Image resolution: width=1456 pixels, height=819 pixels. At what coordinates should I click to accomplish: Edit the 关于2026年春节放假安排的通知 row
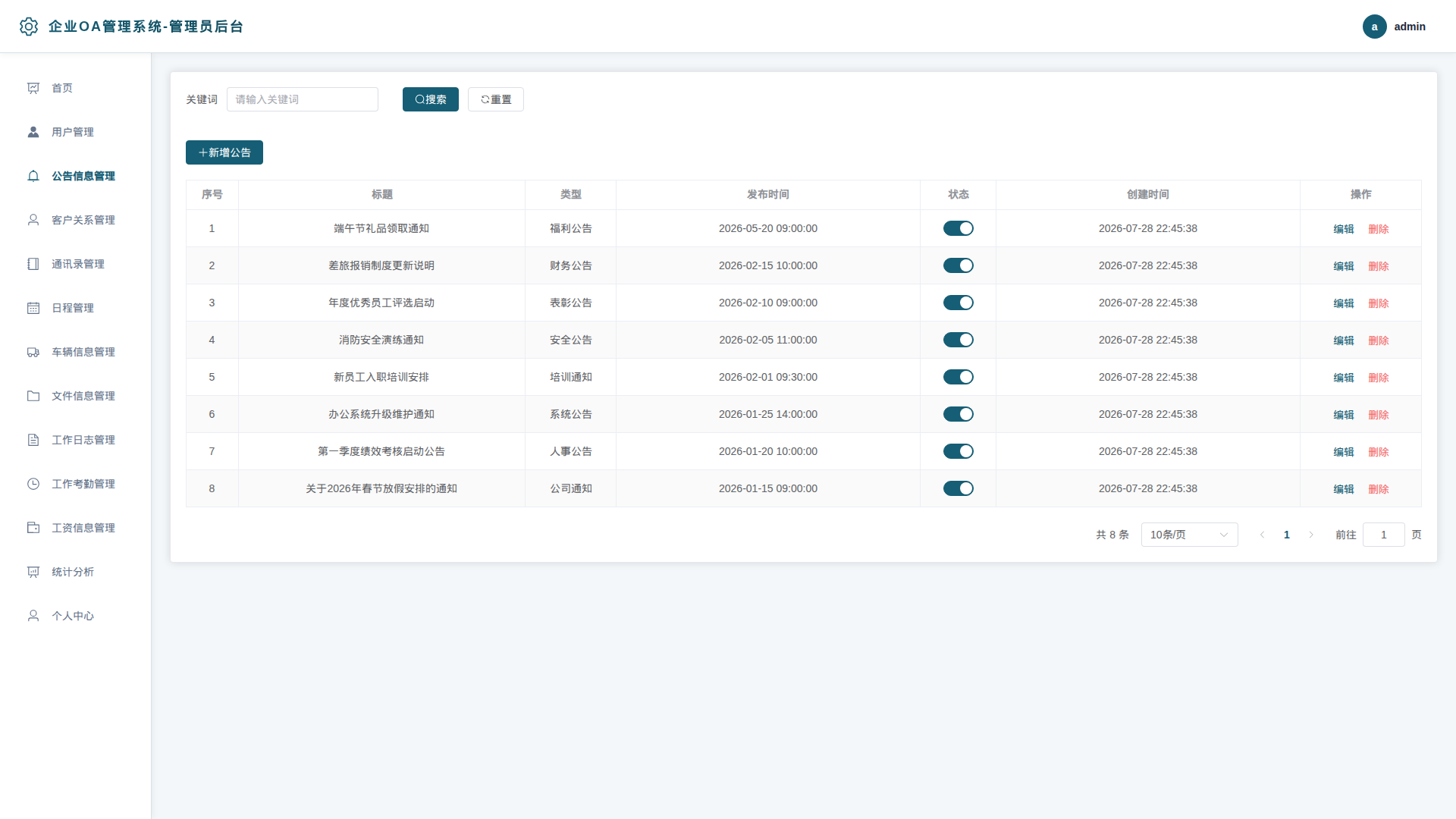pyautogui.click(x=1343, y=489)
